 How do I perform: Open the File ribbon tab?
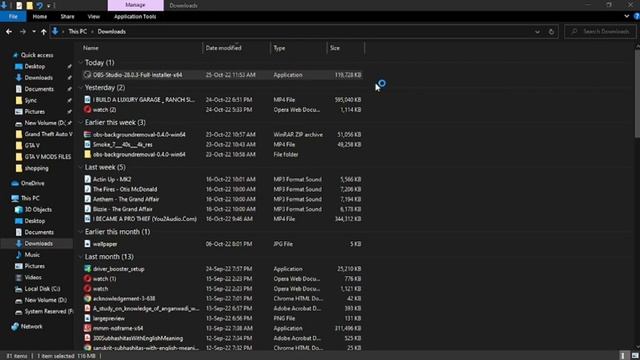pos(13,17)
